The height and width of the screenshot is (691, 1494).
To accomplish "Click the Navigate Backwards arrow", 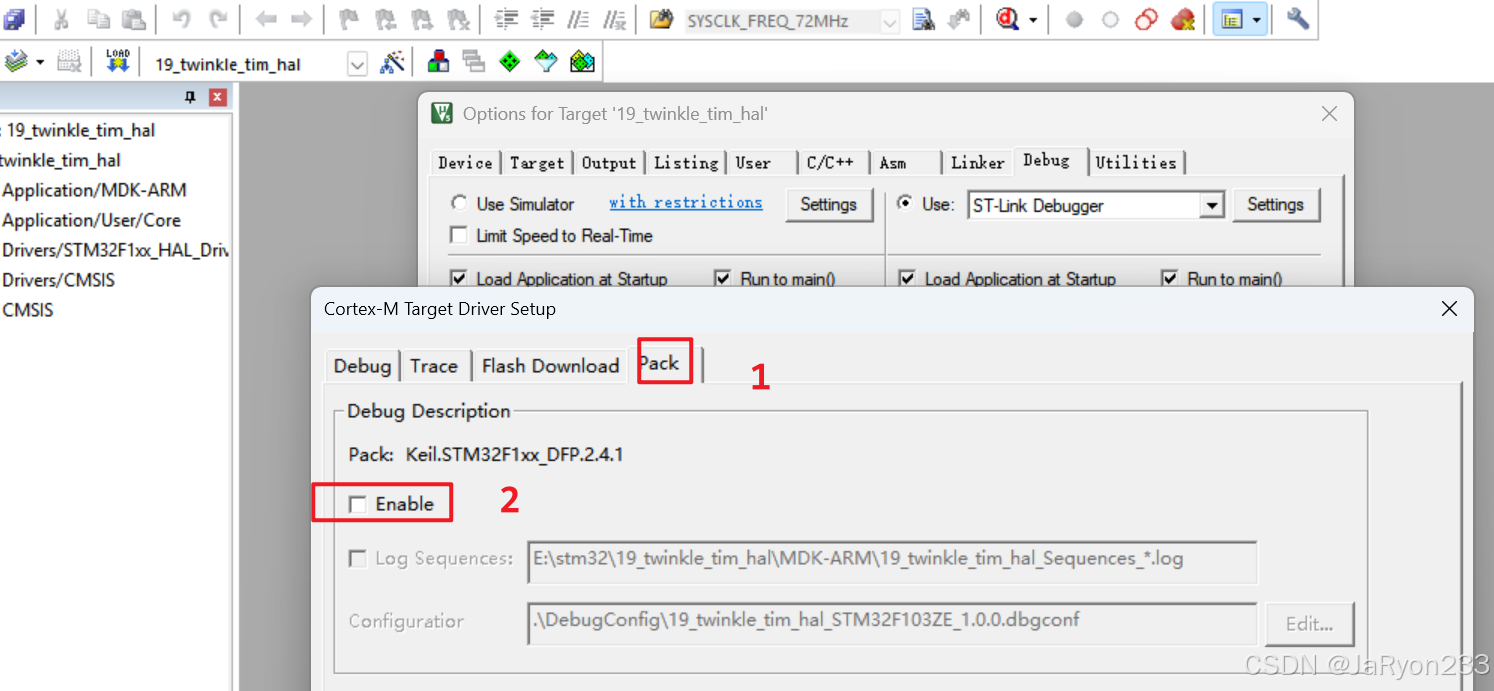I will tap(266, 19).
